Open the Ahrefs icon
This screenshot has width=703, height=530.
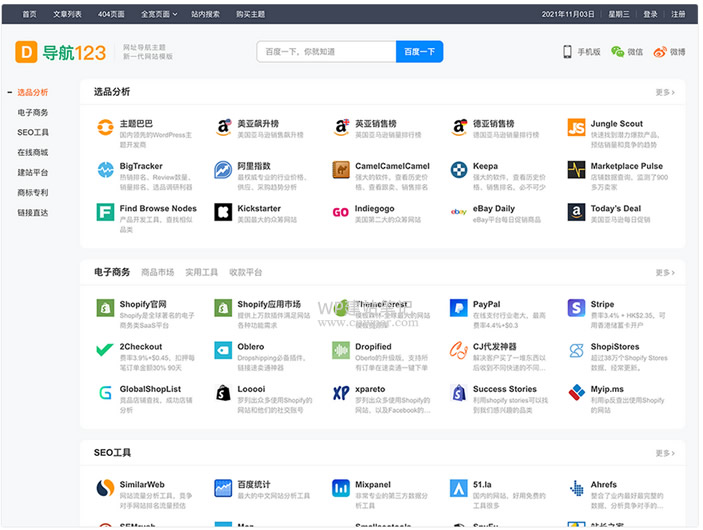point(576,488)
